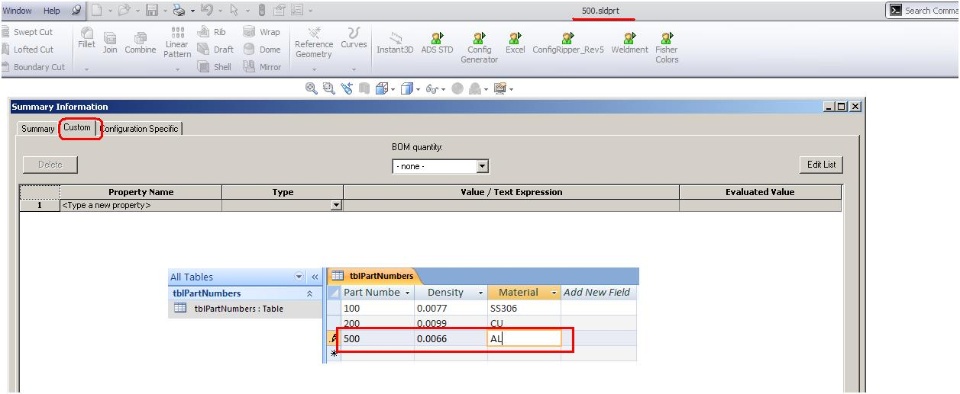The width and height of the screenshot is (960, 394).
Task: Click the Open file icon
Action: 124,10
